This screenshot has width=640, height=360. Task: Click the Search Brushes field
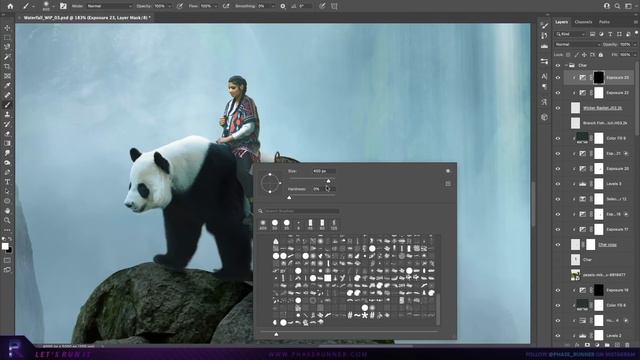tap(302, 211)
